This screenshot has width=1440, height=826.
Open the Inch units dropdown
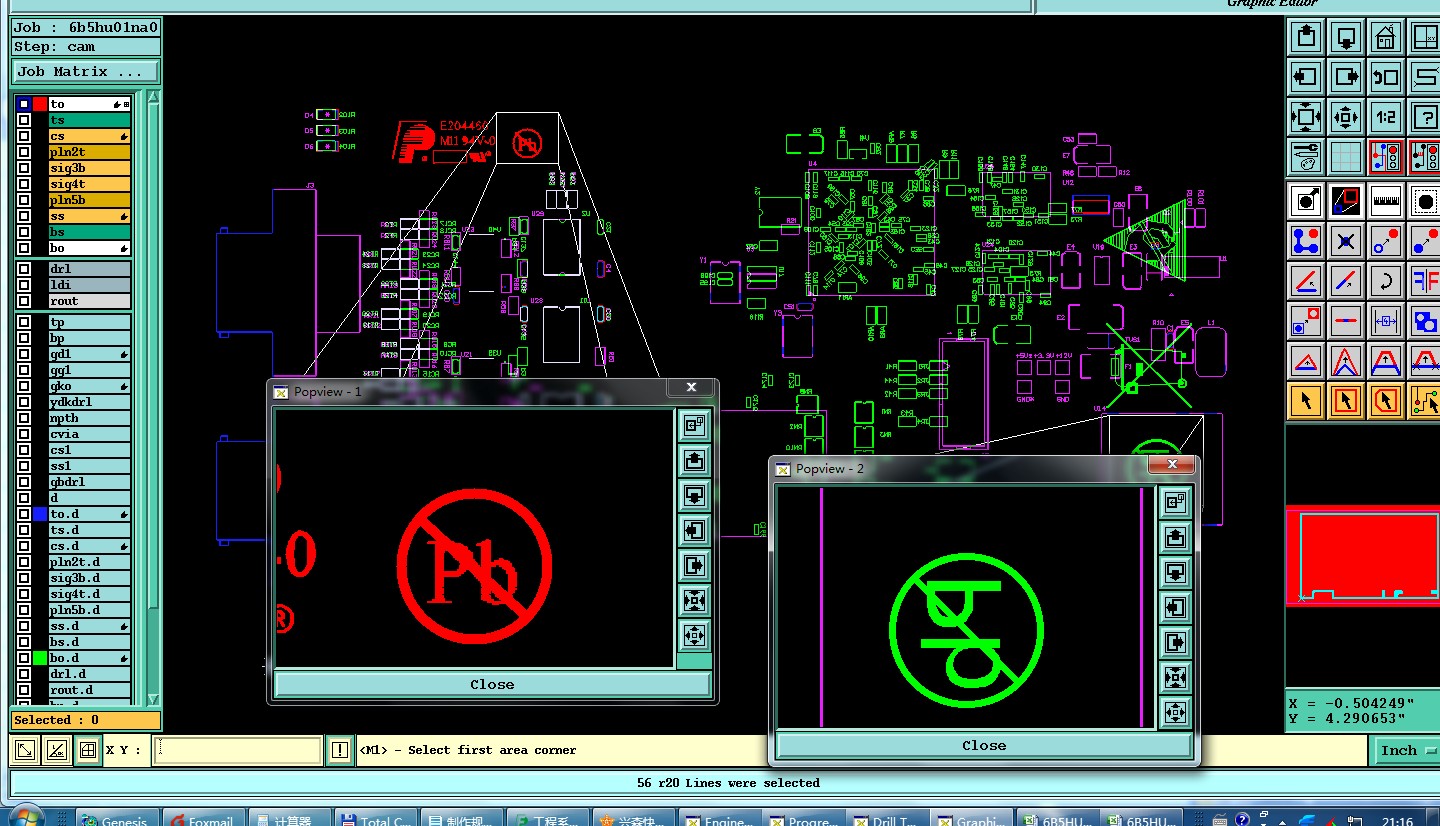click(x=1405, y=750)
